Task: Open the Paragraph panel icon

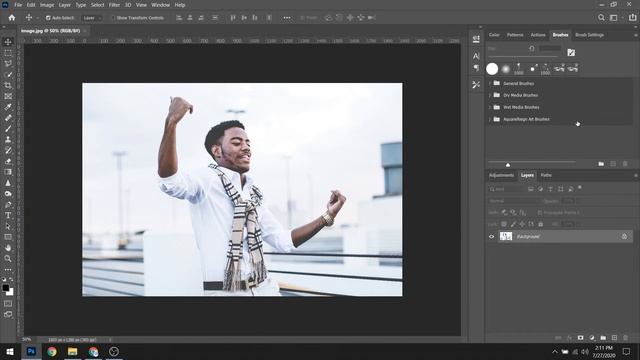Action: click(476, 68)
